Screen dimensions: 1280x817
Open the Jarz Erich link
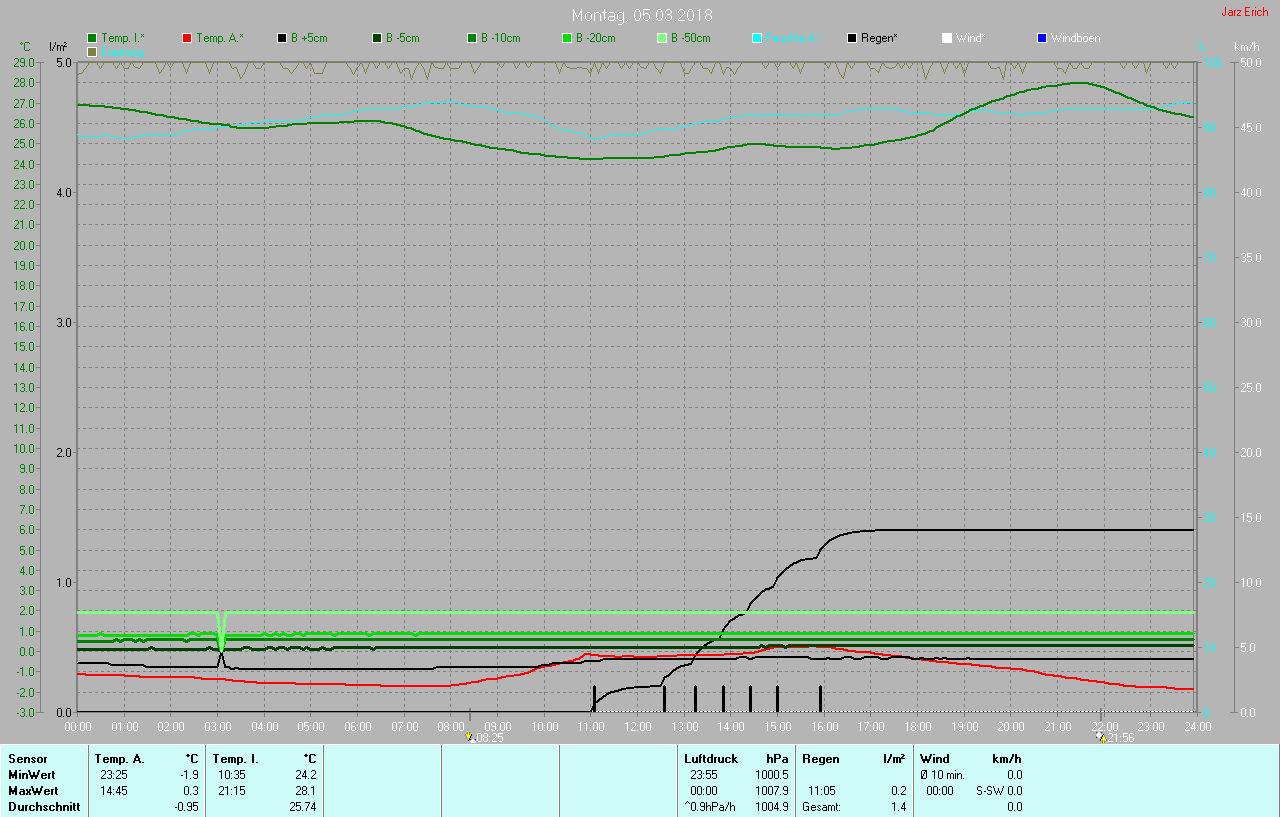tap(1244, 12)
